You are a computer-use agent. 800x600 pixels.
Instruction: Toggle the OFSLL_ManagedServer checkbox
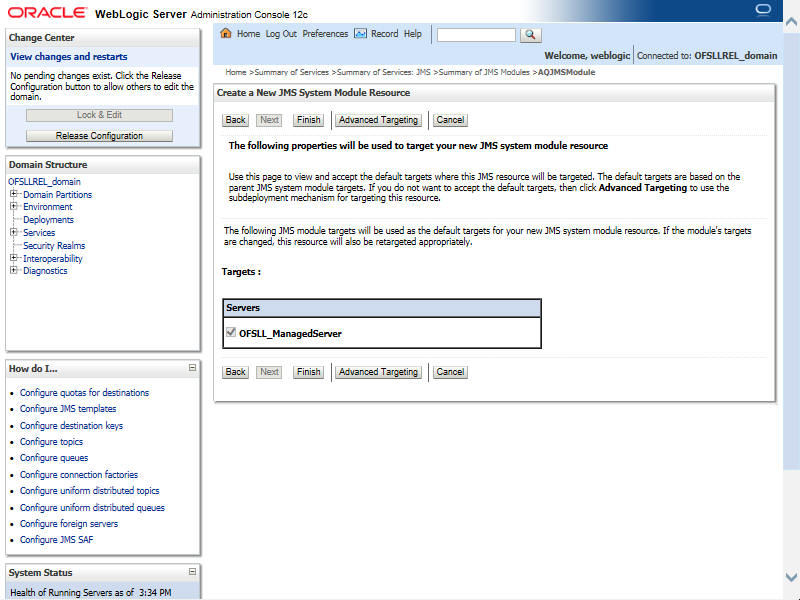point(231,333)
